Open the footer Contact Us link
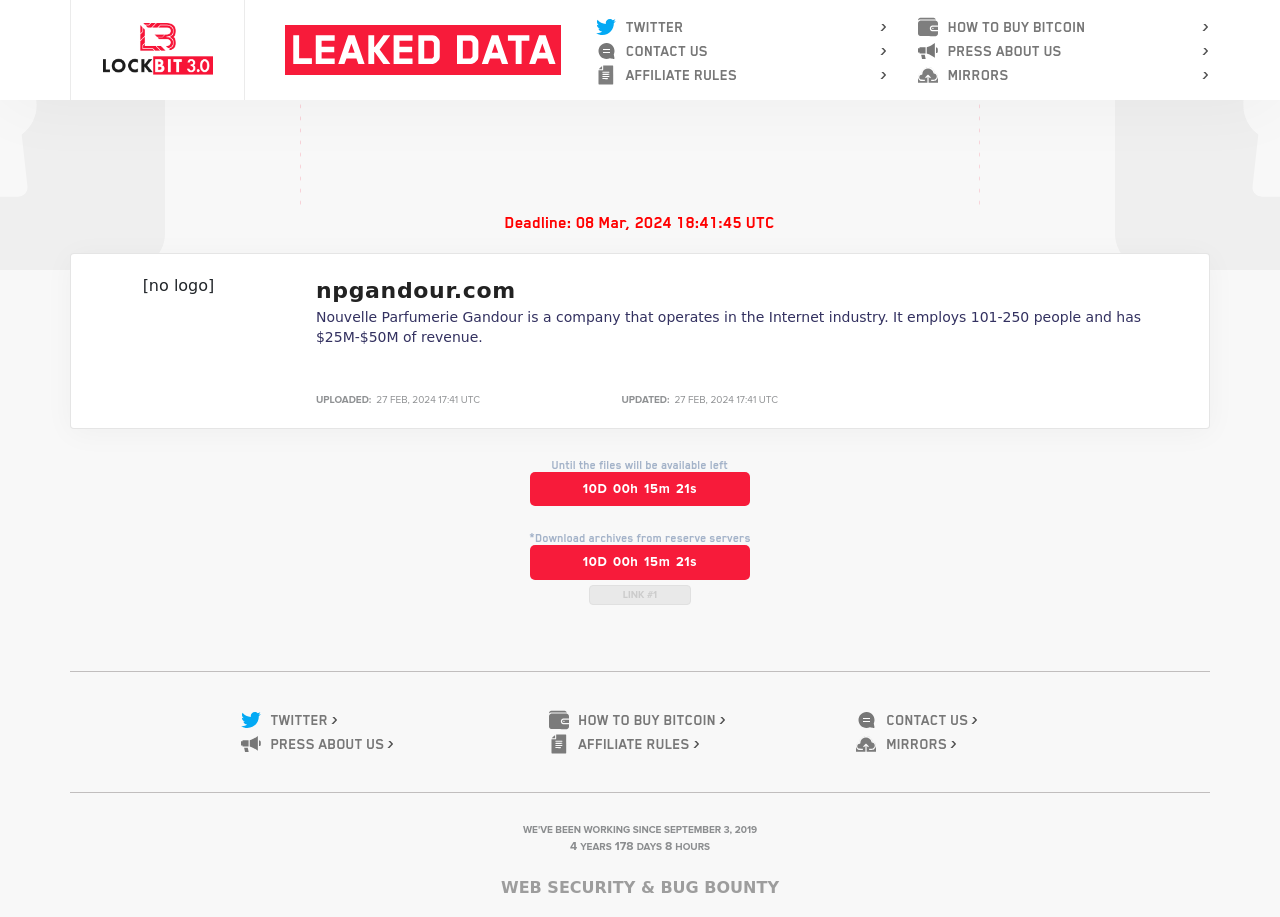1280x917 pixels. coord(927,720)
